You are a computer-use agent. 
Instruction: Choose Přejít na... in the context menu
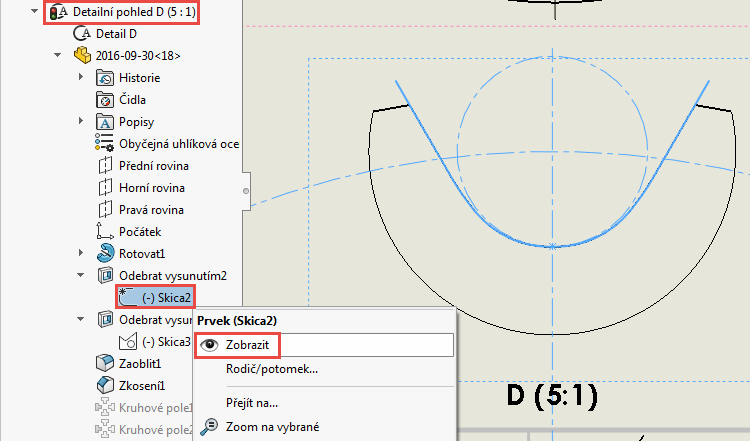pos(252,403)
